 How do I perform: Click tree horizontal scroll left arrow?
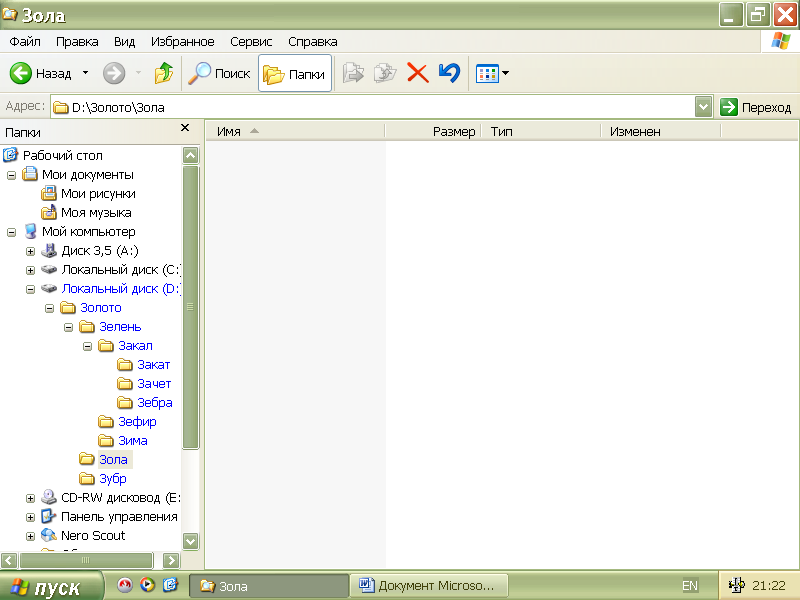click(9, 560)
